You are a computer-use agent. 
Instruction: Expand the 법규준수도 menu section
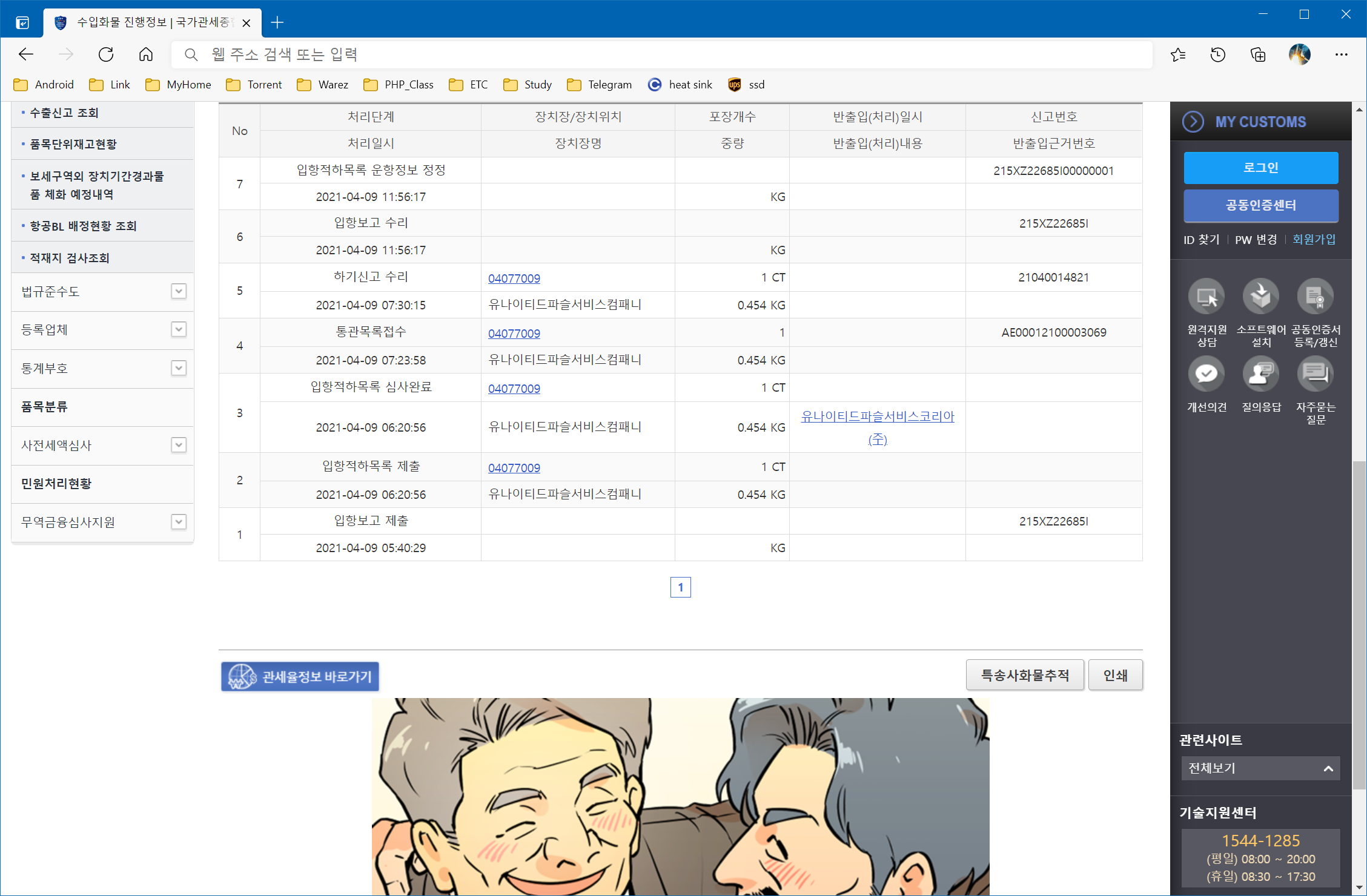(x=178, y=291)
